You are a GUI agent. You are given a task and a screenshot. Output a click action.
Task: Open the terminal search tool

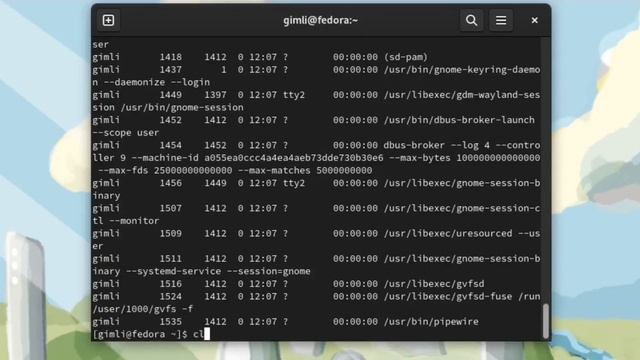471,20
